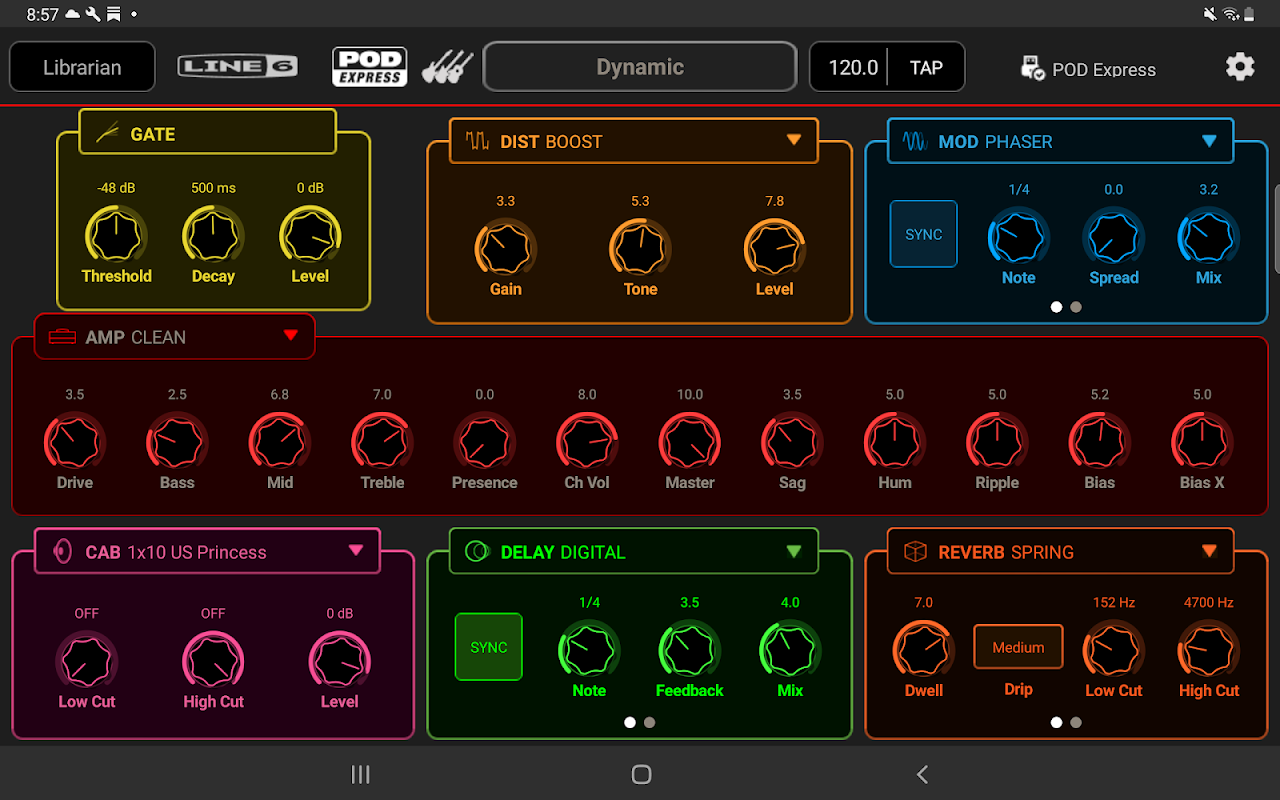The image size is (1280, 800).
Task: Open the Amp Clean model dropdown
Action: tap(291, 336)
